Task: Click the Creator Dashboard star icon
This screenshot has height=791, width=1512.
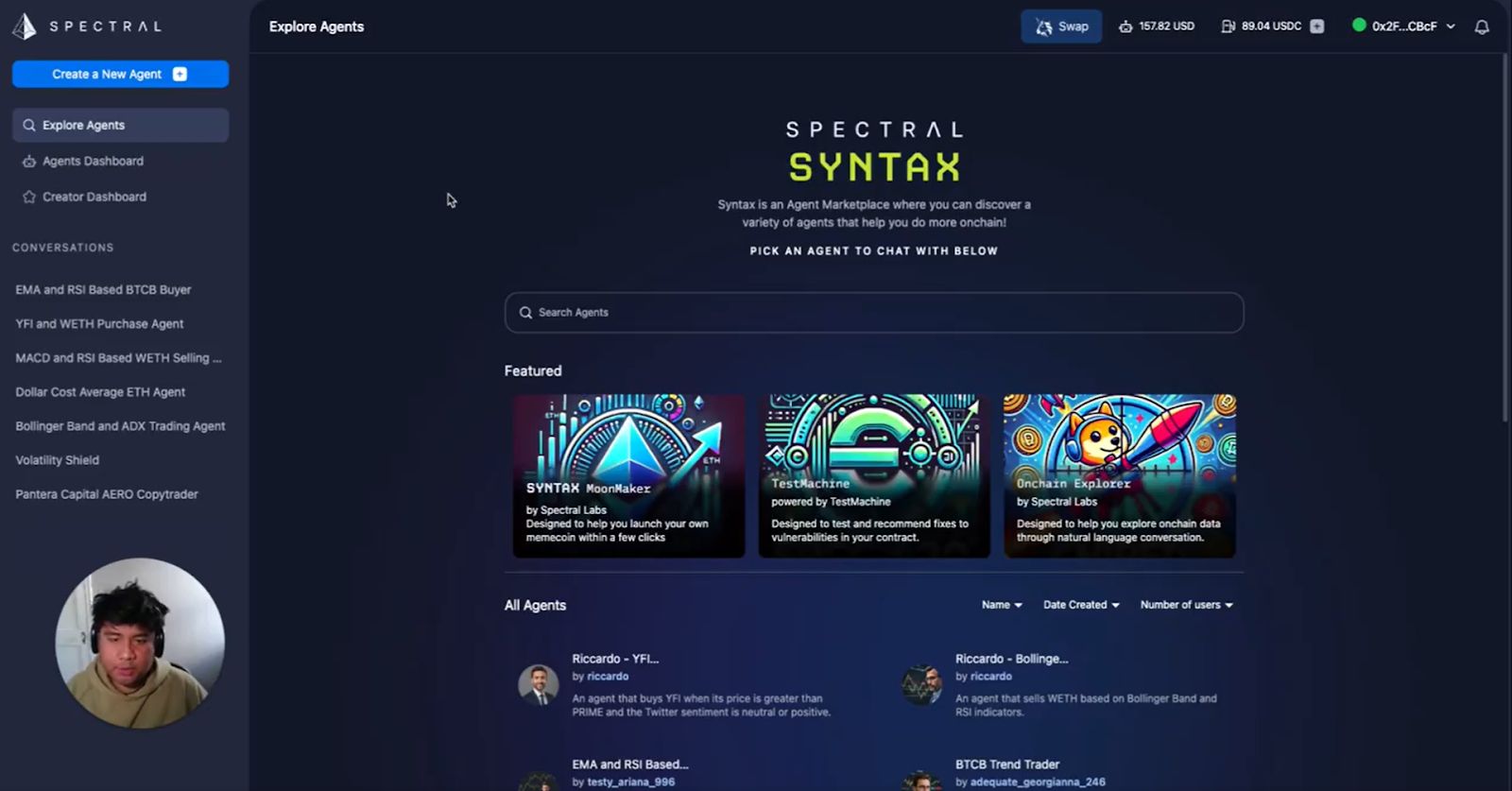Action: pyautogui.click(x=29, y=198)
